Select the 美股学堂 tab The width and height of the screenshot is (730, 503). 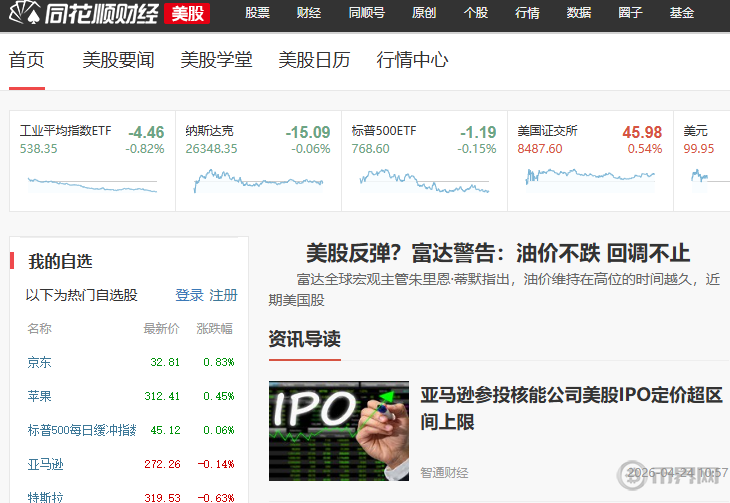click(216, 60)
